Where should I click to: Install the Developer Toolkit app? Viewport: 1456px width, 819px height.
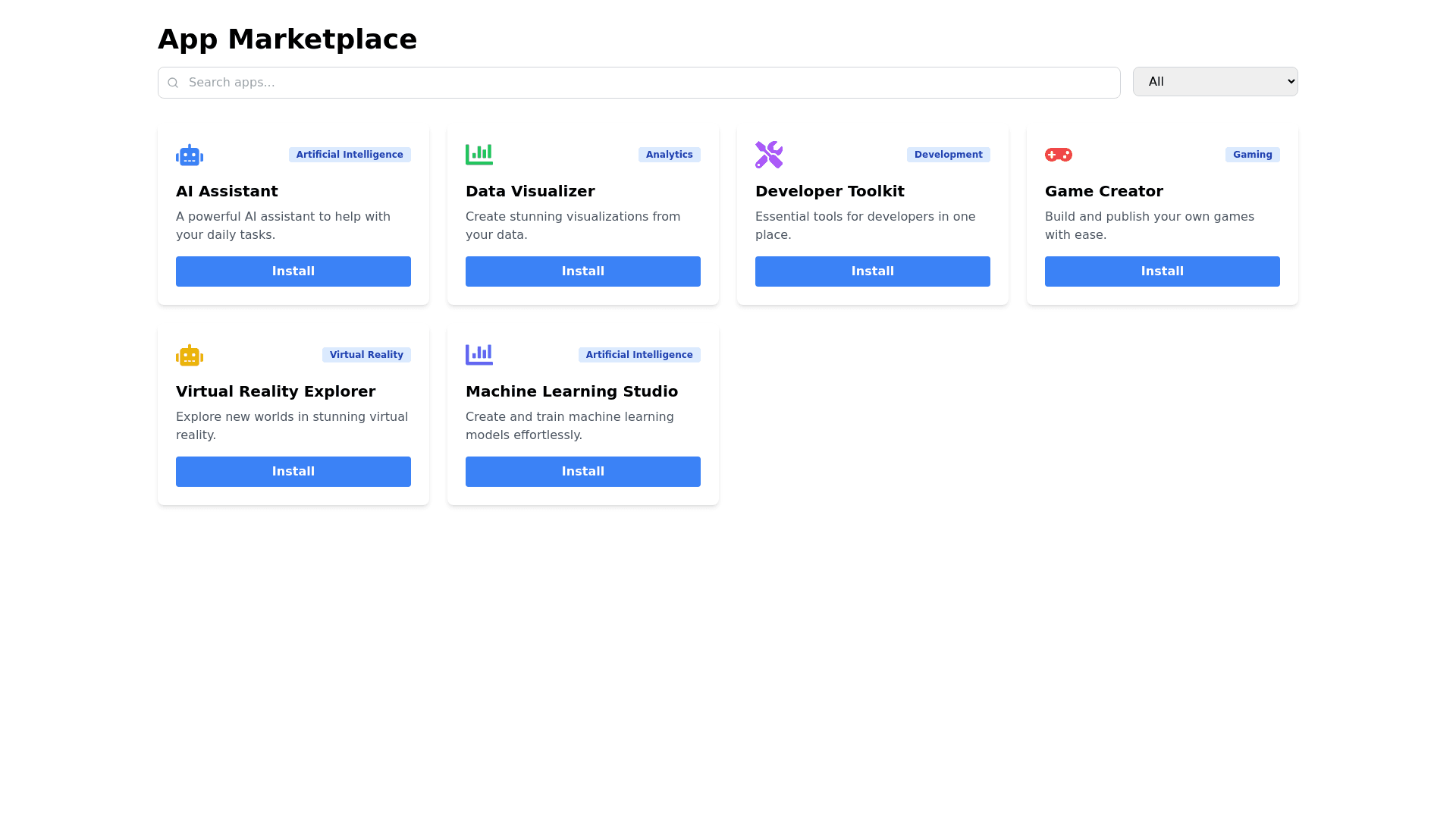click(x=872, y=271)
